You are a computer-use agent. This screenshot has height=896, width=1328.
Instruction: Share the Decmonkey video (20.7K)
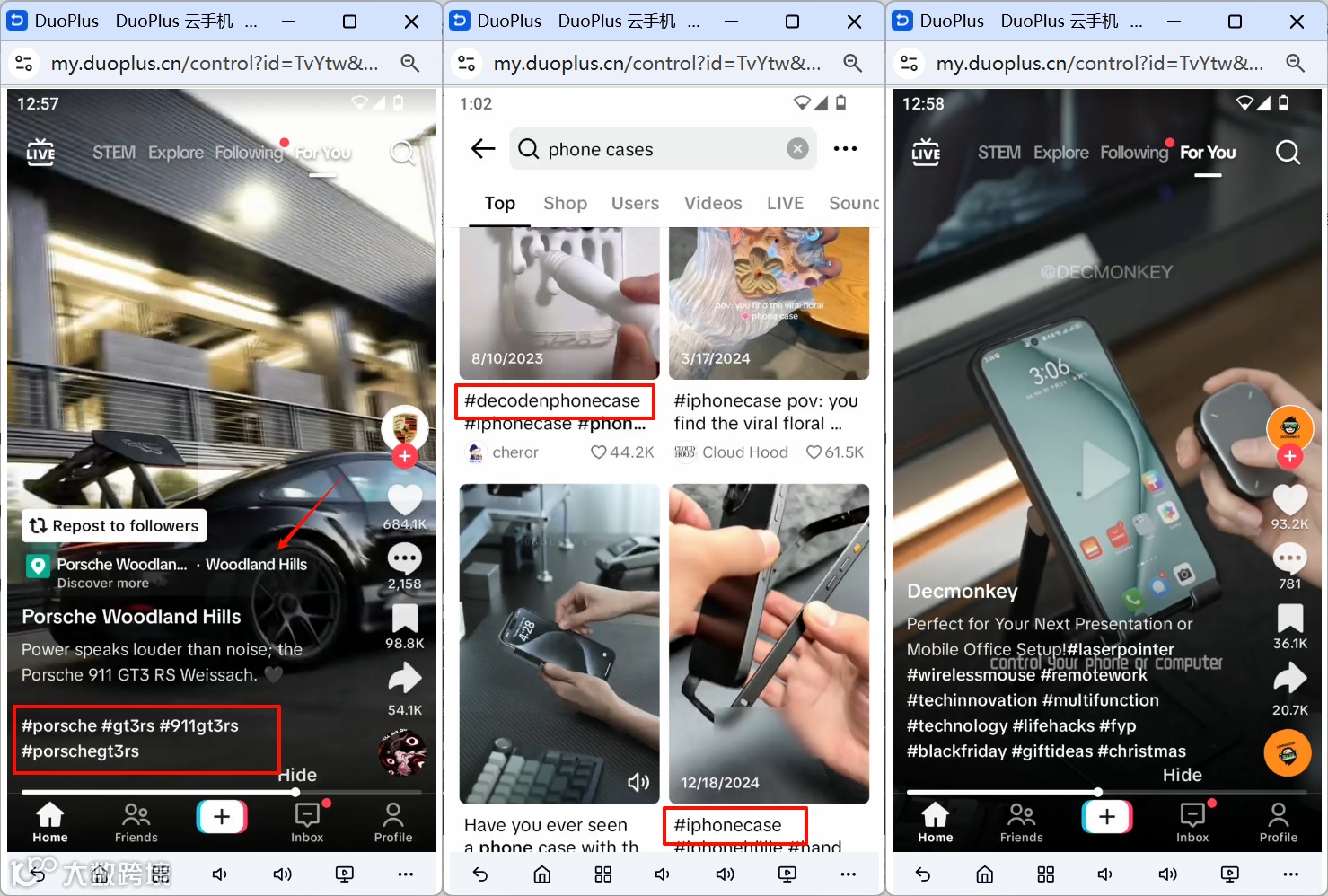tap(1290, 678)
